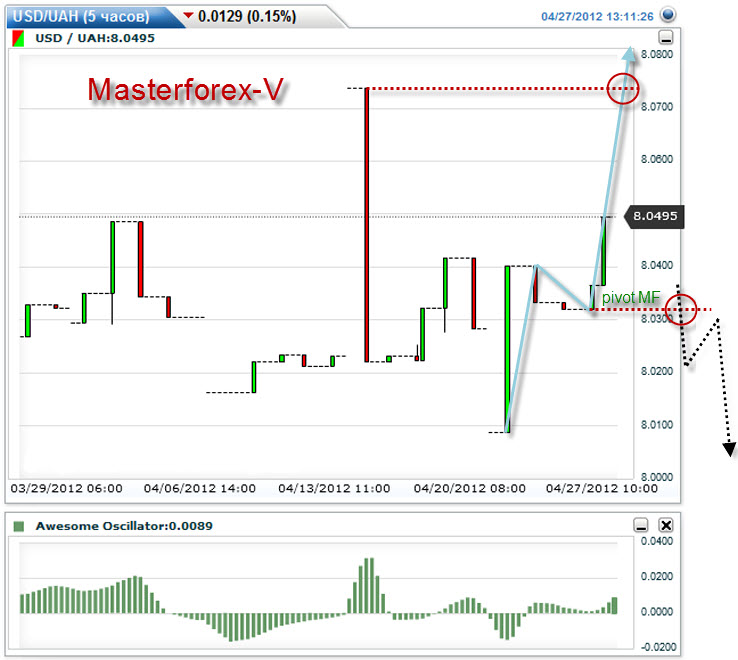This screenshot has width=738, height=660.
Task: Click the USD / UAH:8.0495 legend label
Action: coord(95,38)
